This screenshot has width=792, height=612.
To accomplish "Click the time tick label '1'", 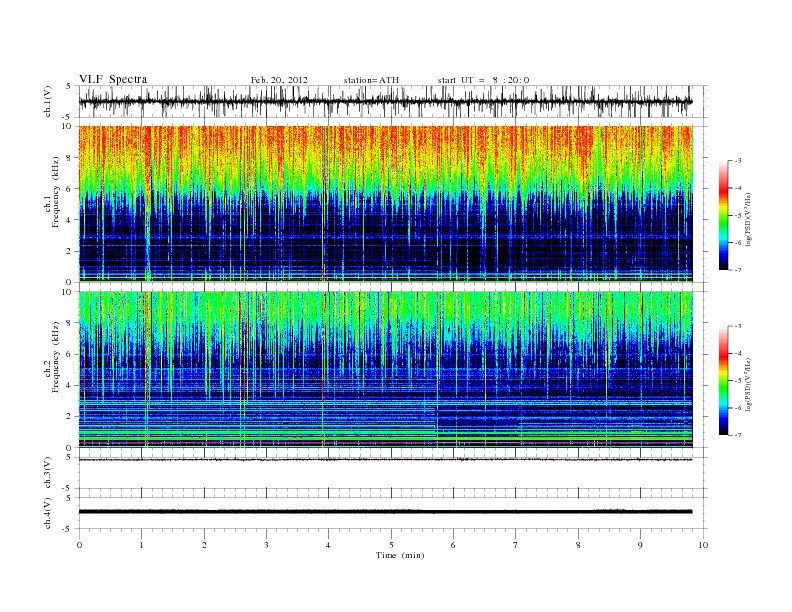I will click(141, 545).
